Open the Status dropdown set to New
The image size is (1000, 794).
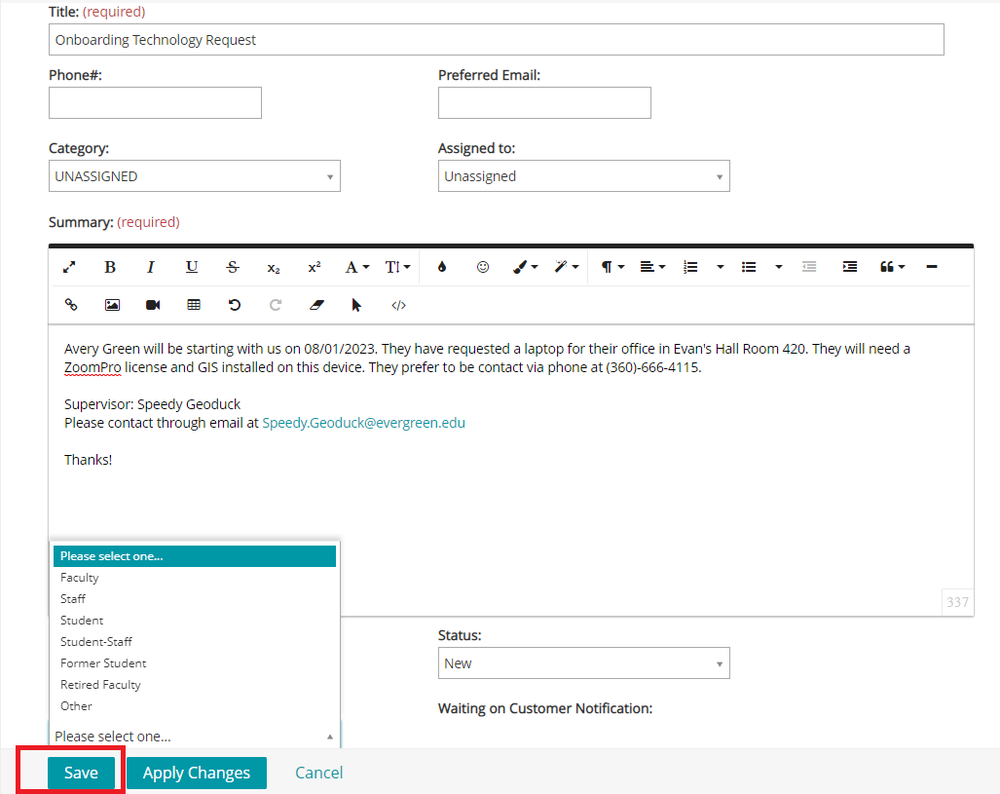point(583,663)
